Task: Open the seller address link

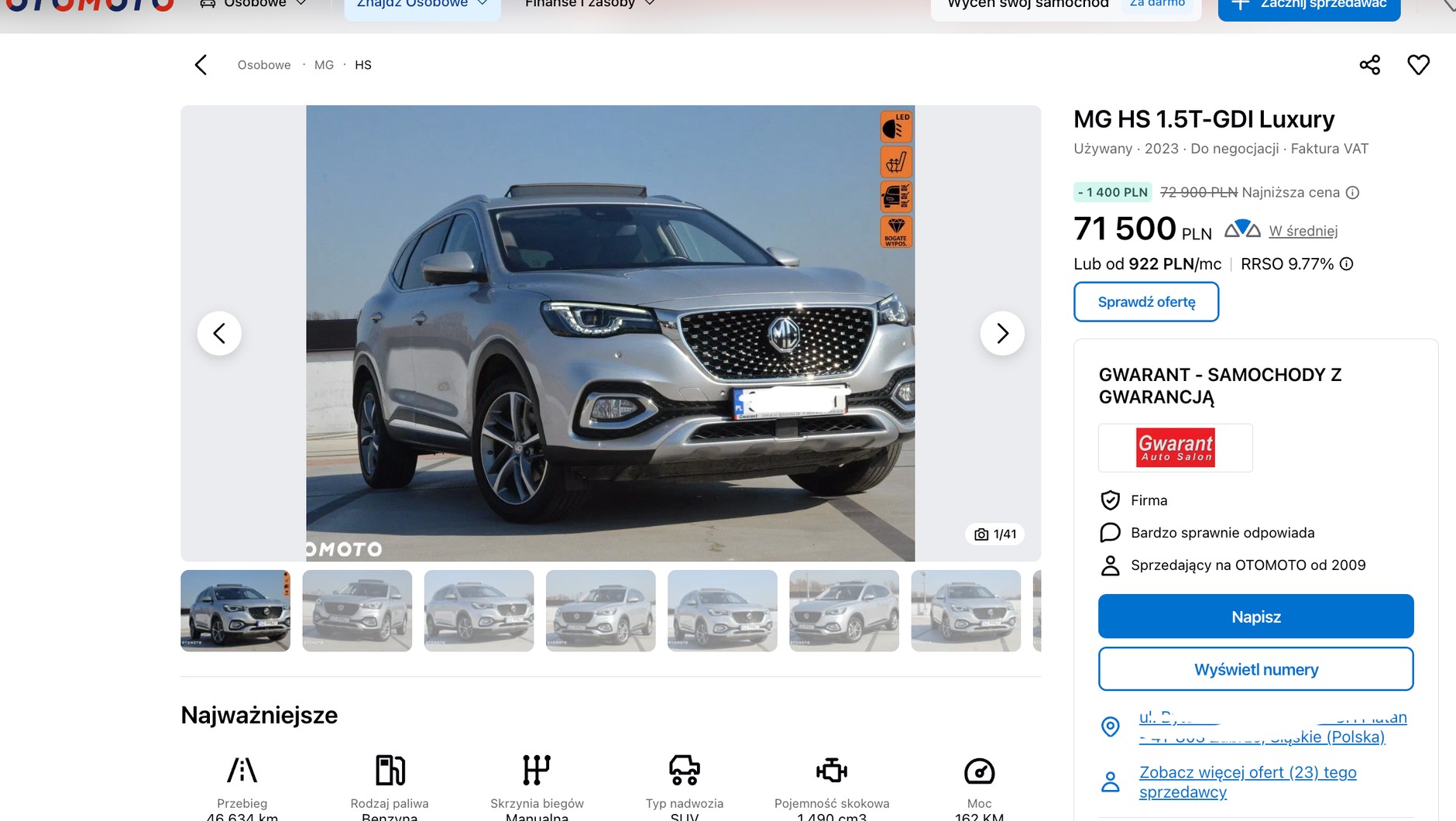Action: pos(1272,727)
